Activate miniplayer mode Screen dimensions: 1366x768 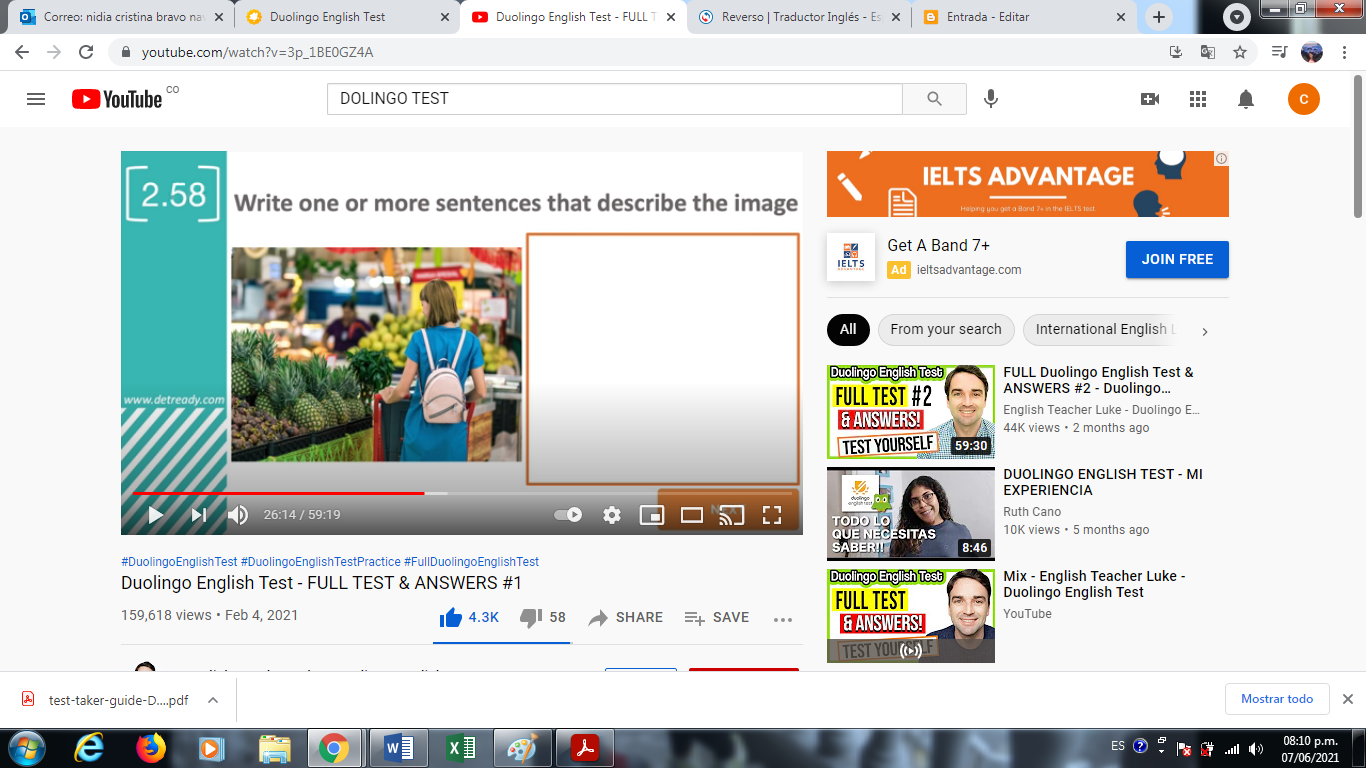coord(652,515)
